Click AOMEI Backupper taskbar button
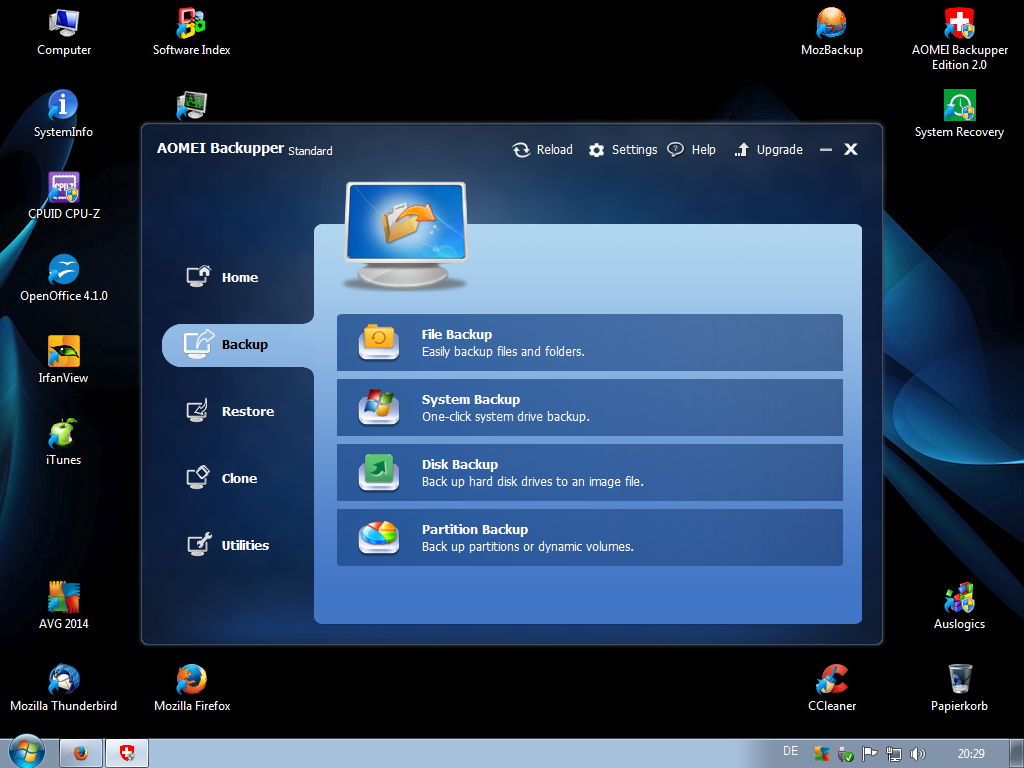Image resolution: width=1024 pixels, height=768 pixels. pyautogui.click(x=127, y=754)
